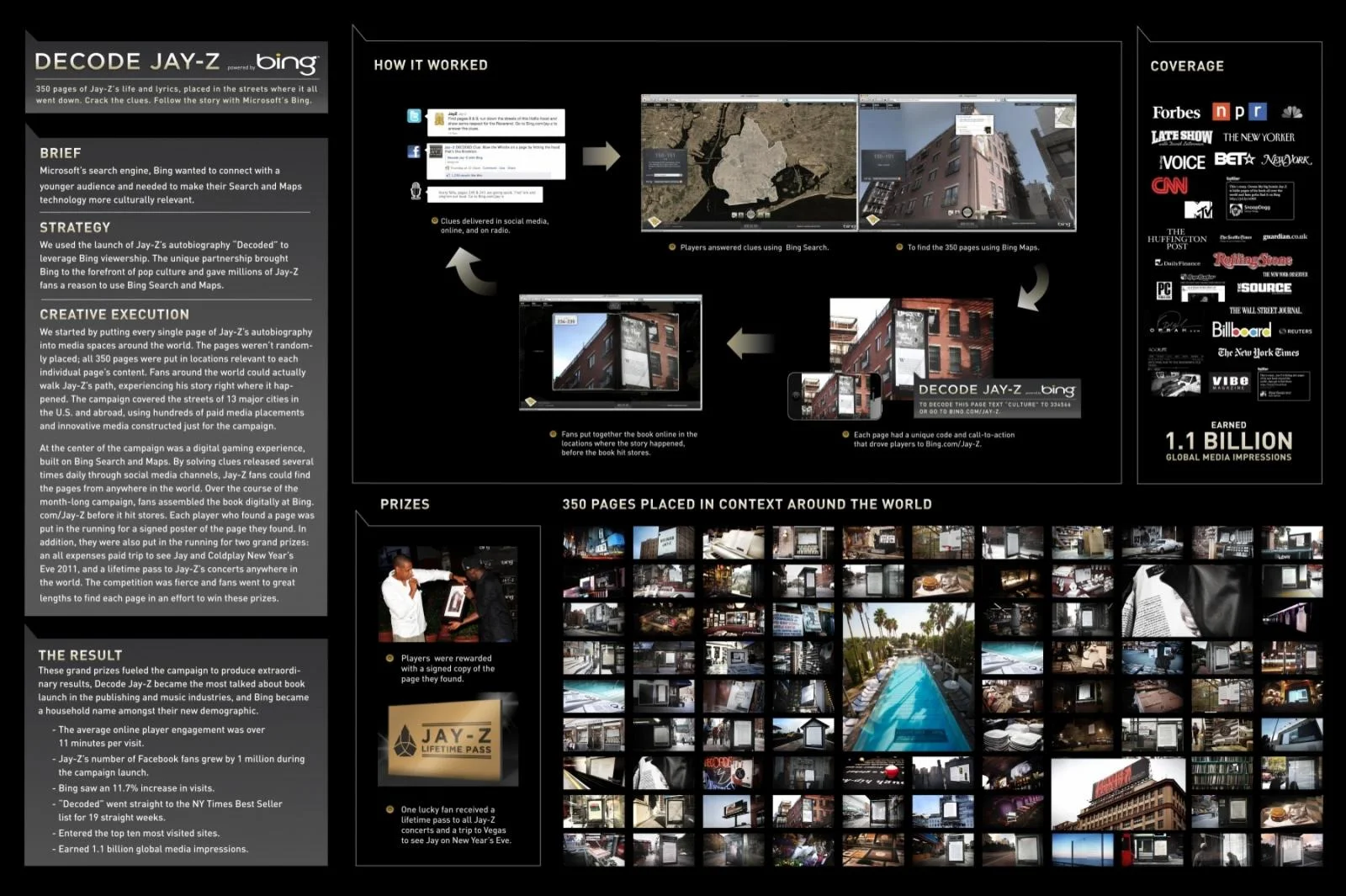Click the Rolling Stone logo
The image size is (1346, 896).
point(1253,260)
